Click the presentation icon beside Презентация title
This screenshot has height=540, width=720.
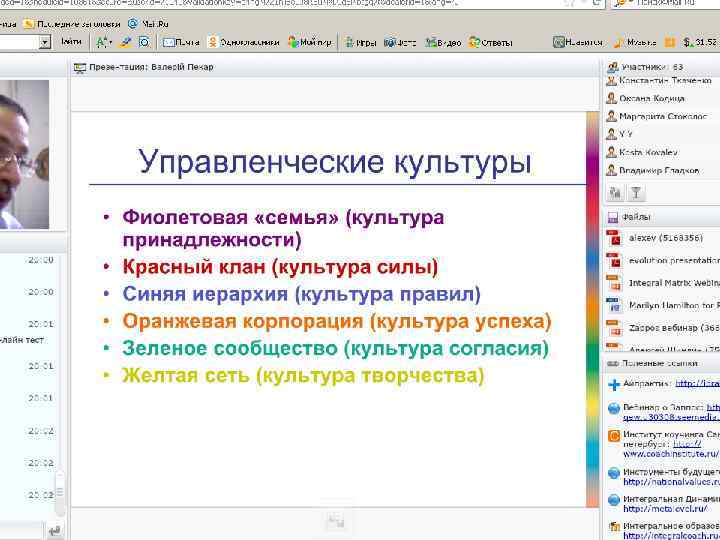[80, 68]
